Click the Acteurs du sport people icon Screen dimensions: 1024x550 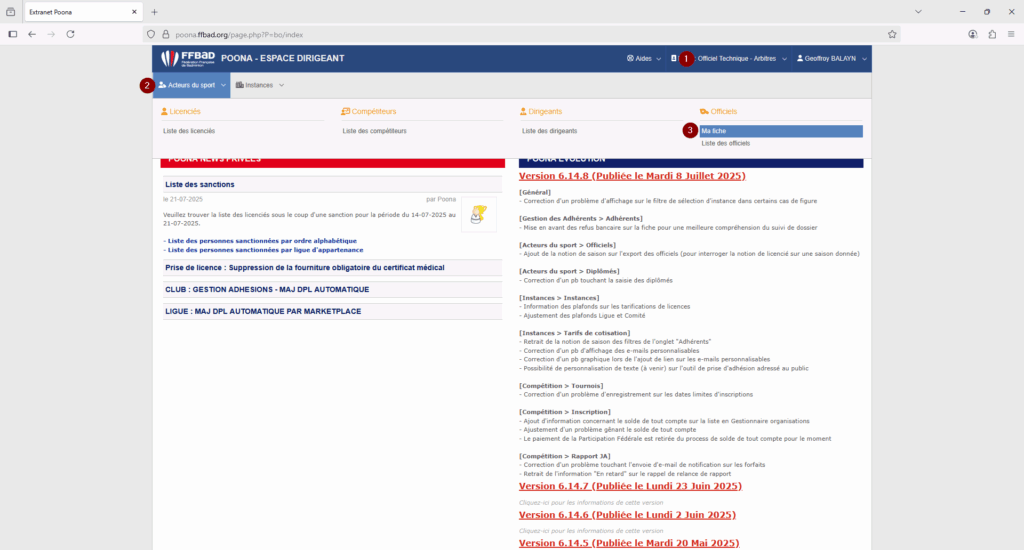163,85
